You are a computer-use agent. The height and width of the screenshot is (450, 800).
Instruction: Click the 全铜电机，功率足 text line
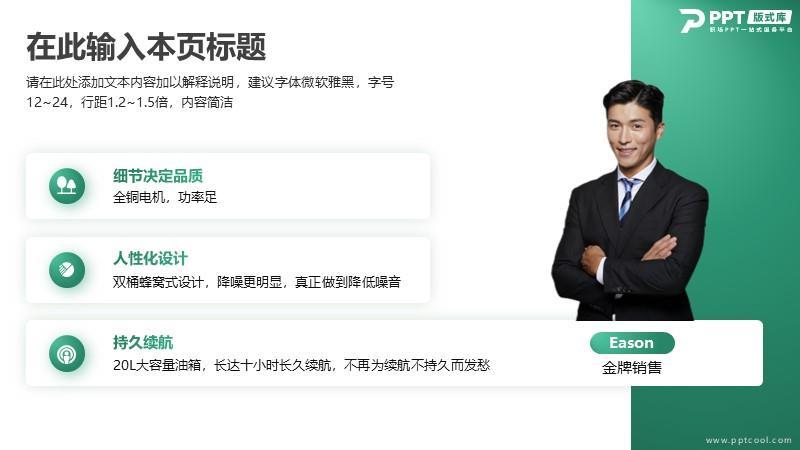[165, 197]
